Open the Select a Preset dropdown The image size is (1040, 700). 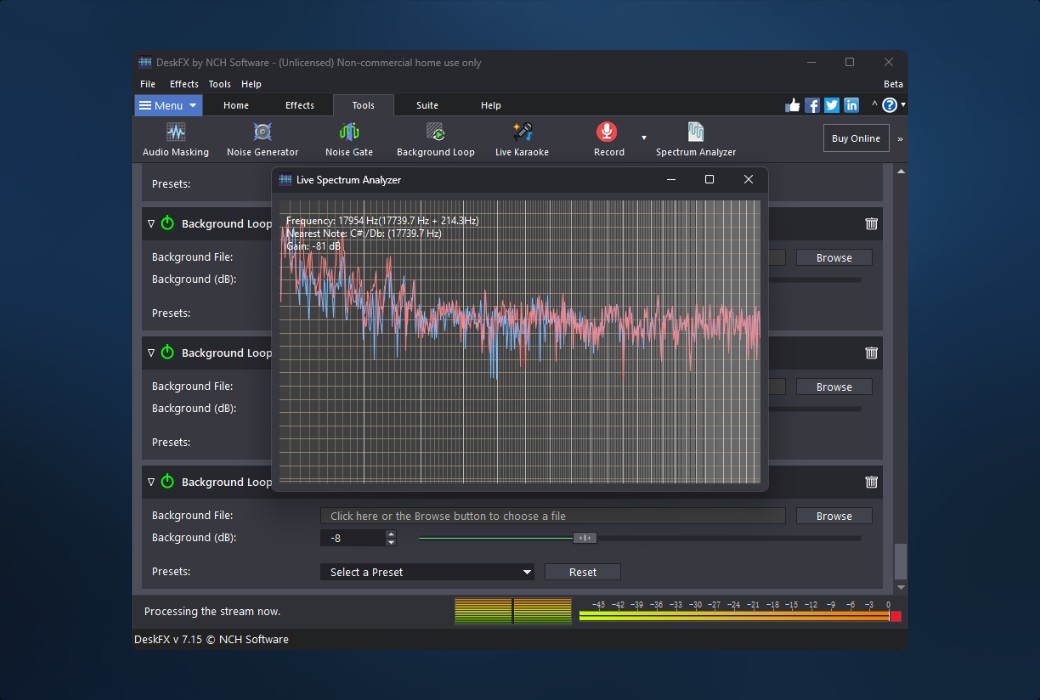click(427, 572)
